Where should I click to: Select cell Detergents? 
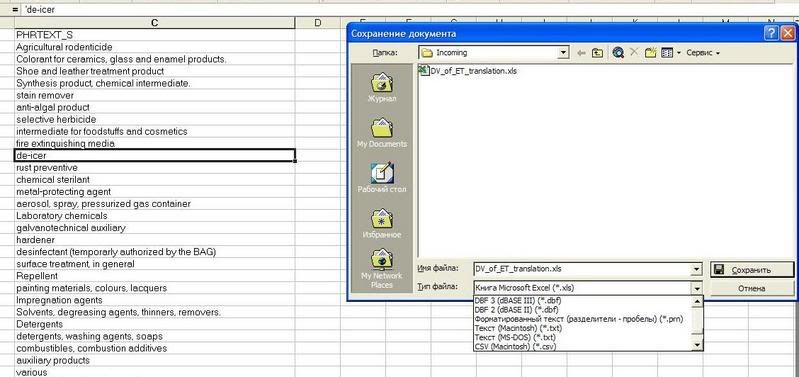[x=154, y=324]
